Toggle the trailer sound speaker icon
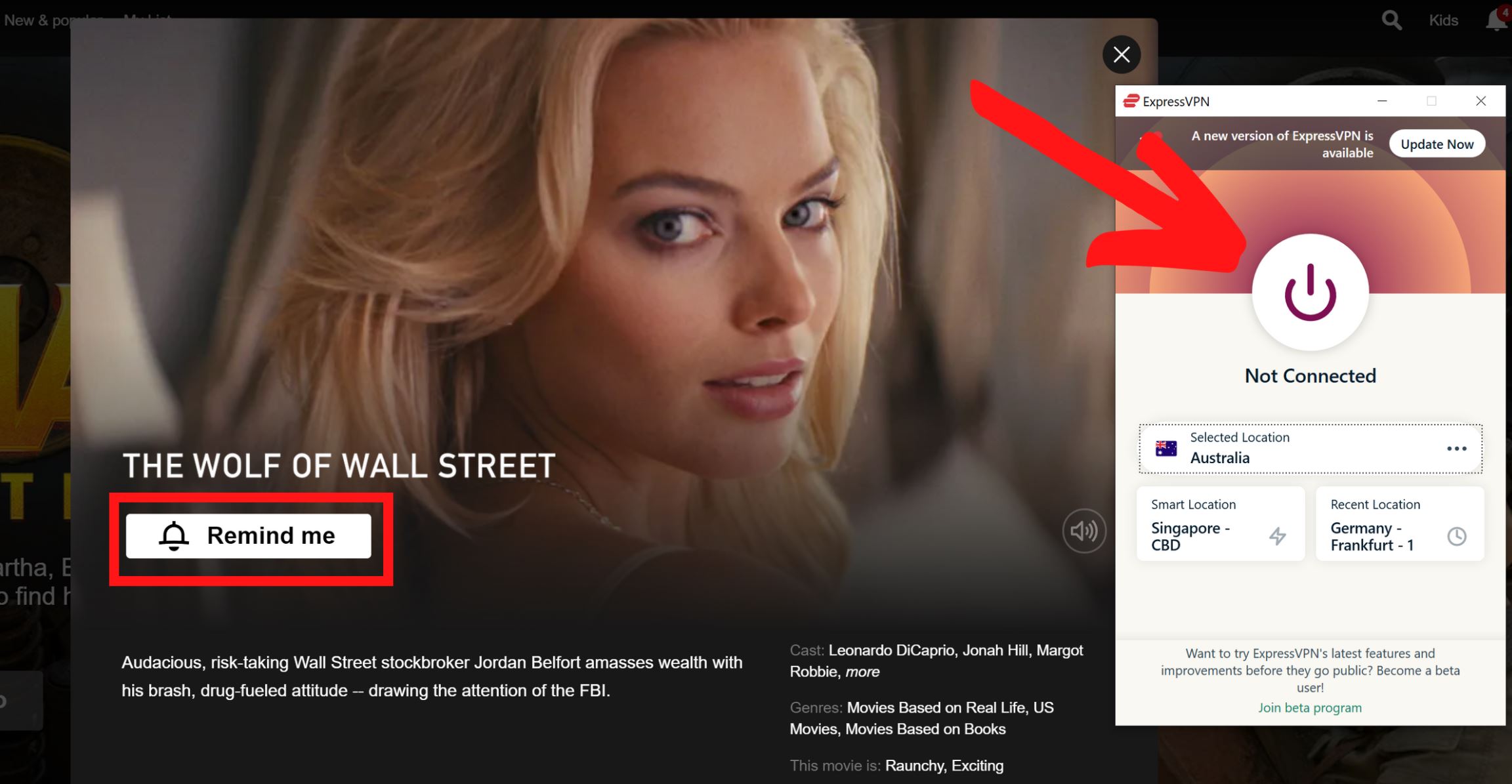 click(x=1083, y=531)
